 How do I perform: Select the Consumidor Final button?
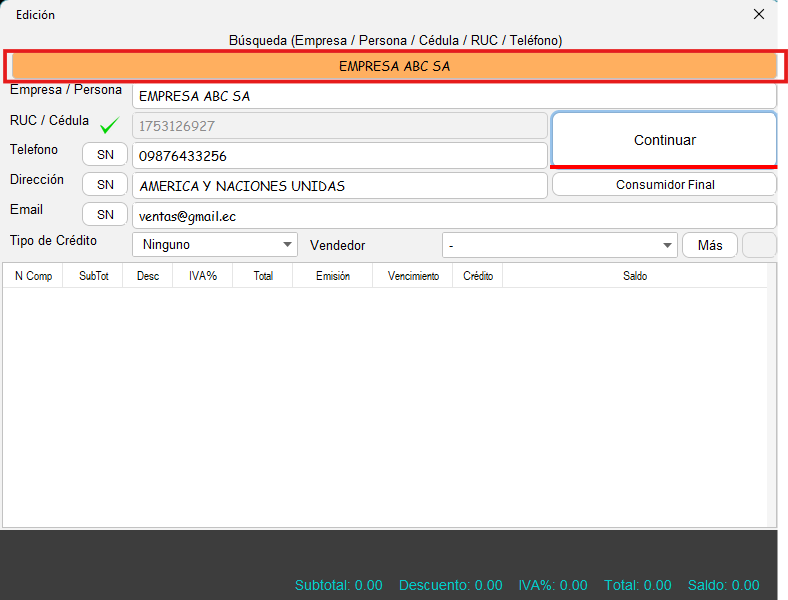pyautogui.click(x=664, y=185)
